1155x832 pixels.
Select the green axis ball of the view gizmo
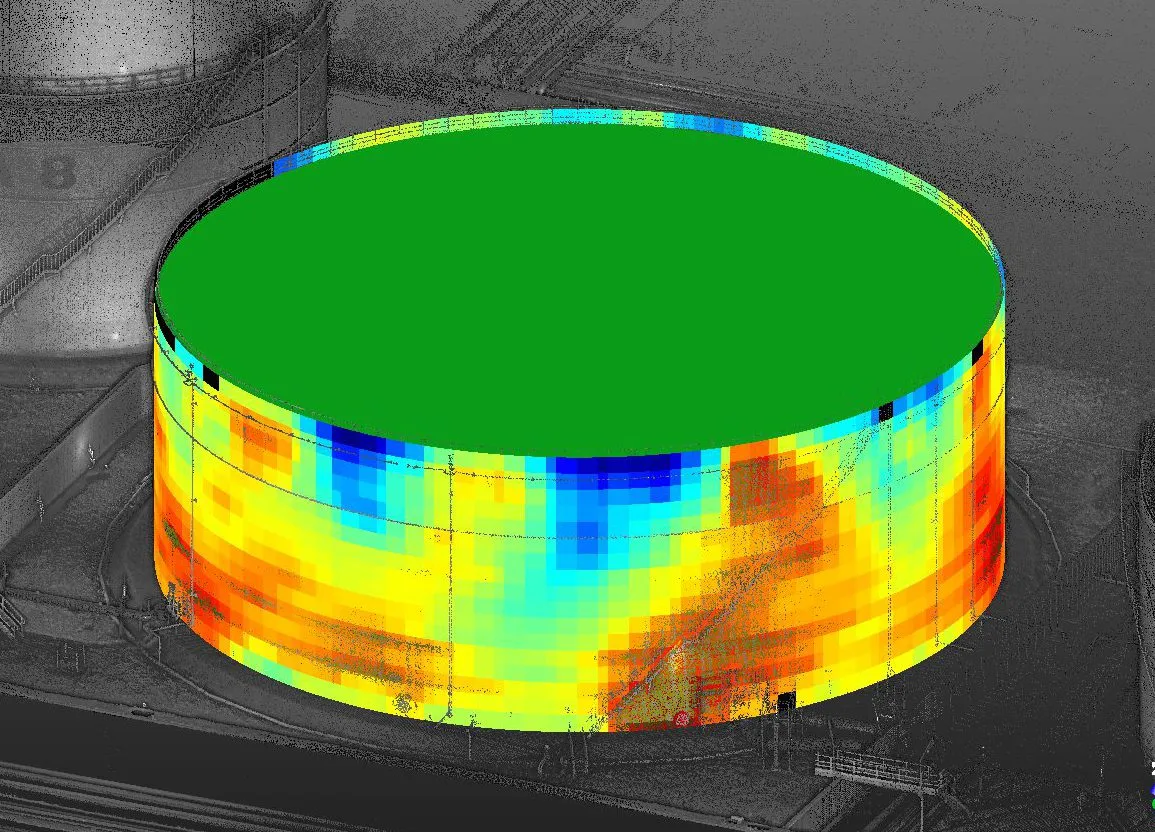click(x=1153, y=803)
